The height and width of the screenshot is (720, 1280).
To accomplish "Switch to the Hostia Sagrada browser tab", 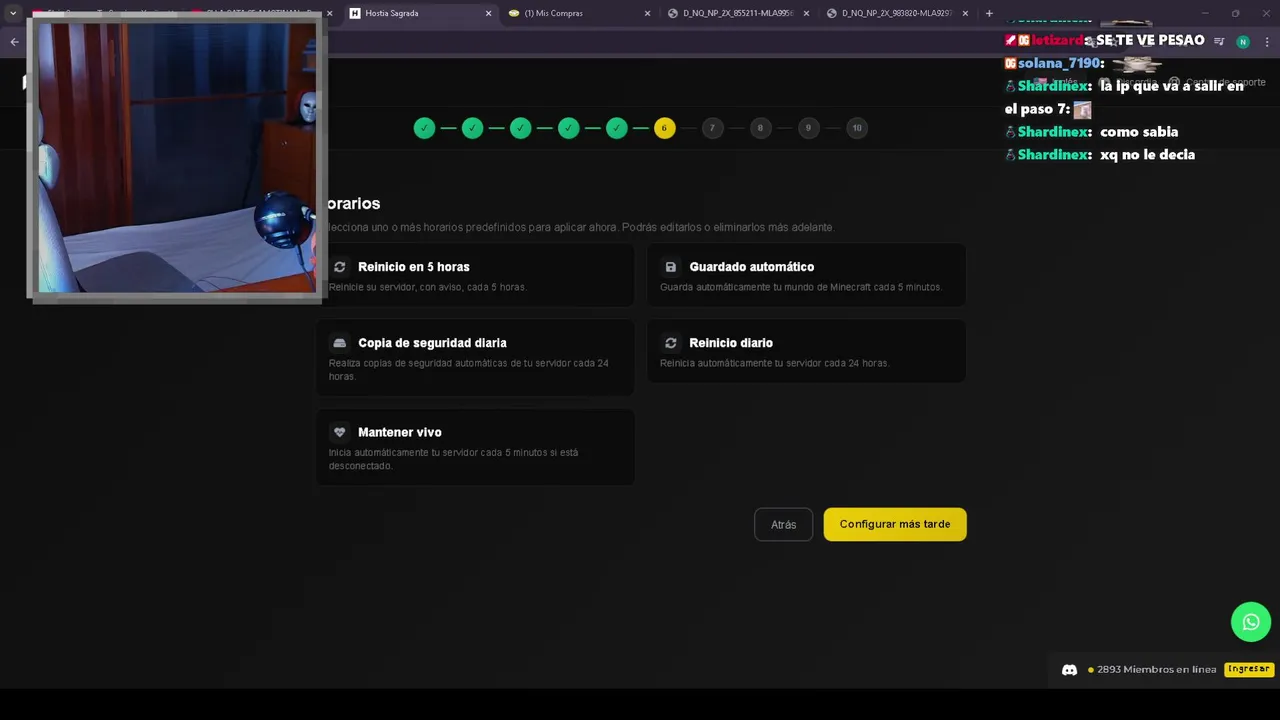I will (420, 13).
